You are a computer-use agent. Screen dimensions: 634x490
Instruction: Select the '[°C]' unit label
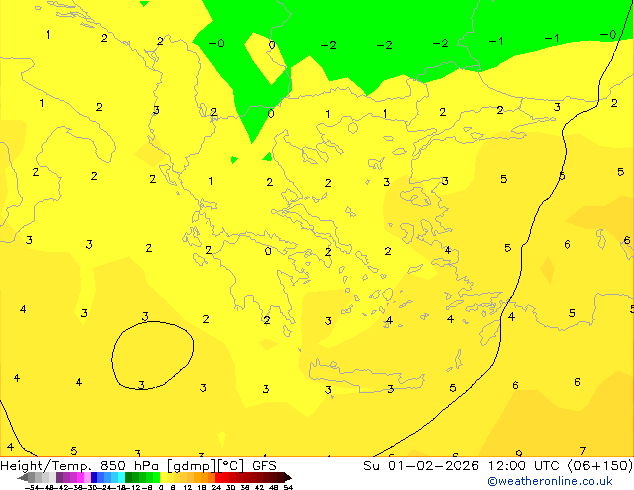pyautogui.click(x=231, y=466)
